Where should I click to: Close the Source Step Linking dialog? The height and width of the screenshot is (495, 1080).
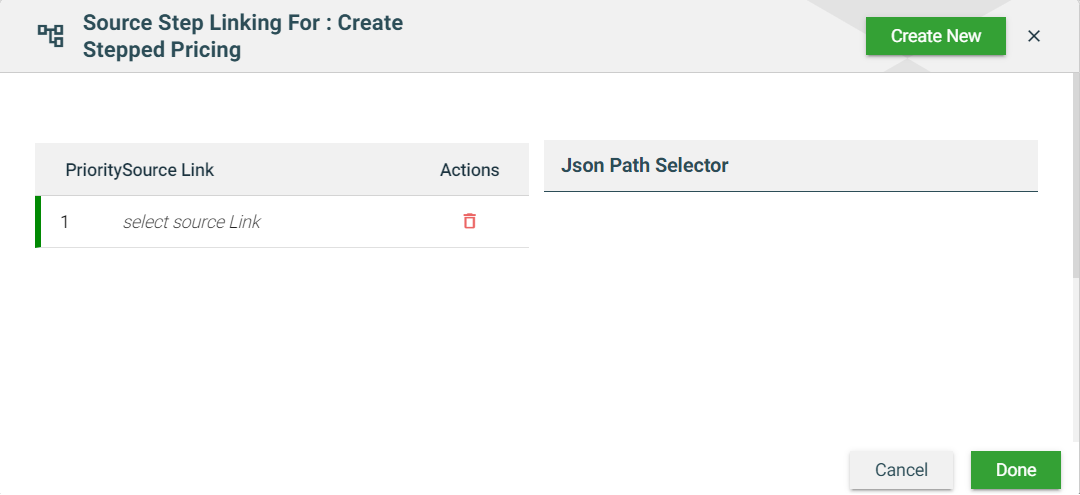click(1034, 36)
